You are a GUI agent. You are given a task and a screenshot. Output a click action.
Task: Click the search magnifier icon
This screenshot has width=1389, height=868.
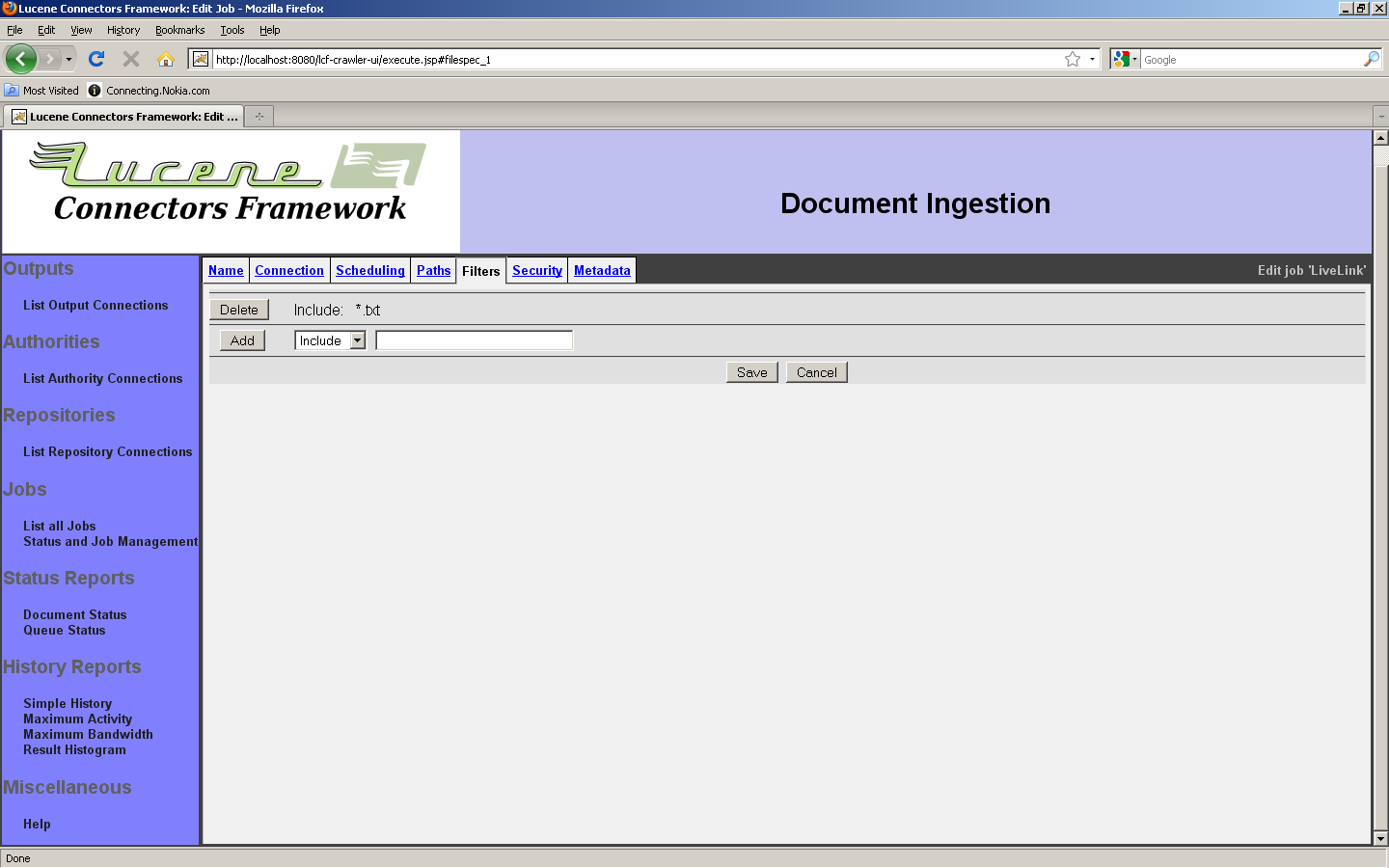[1371, 59]
